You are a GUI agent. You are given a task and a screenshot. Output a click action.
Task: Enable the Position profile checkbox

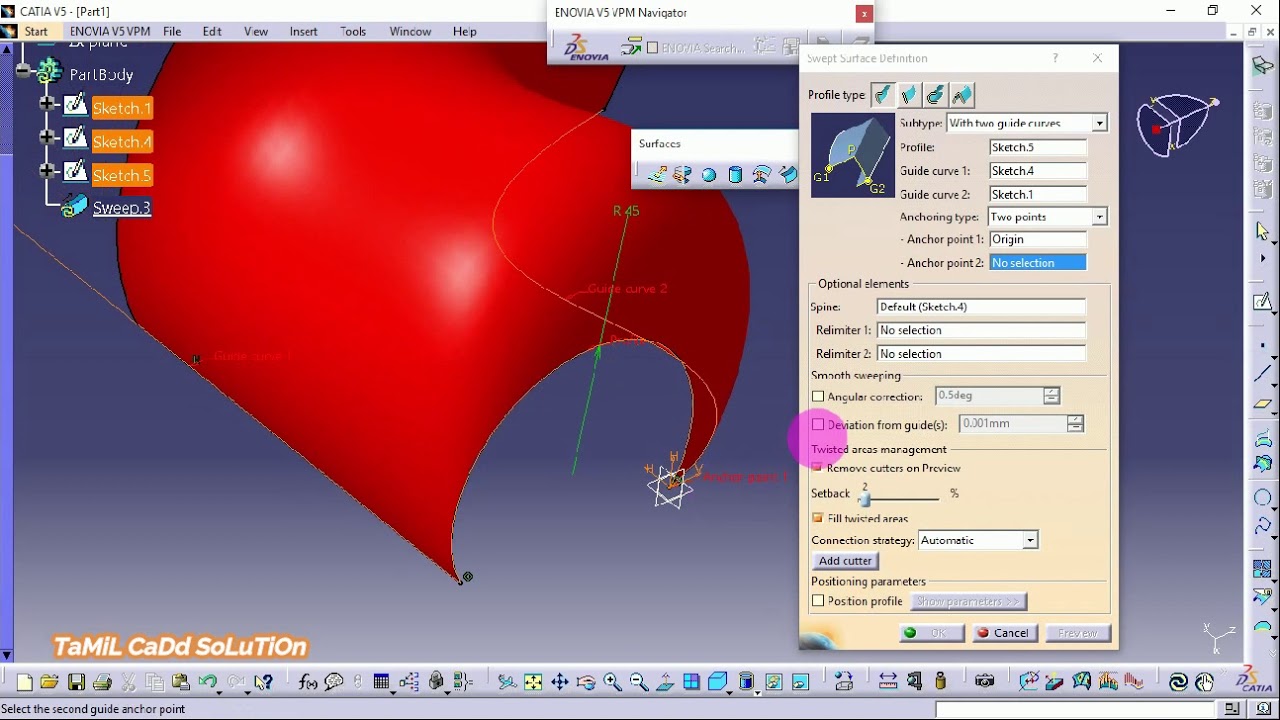pyautogui.click(x=818, y=601)
